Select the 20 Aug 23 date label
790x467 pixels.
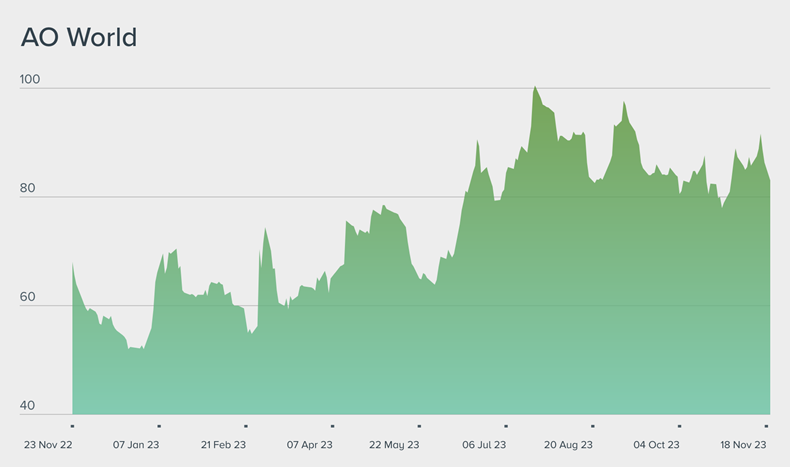pyautogui.click(x=569, y=444)
